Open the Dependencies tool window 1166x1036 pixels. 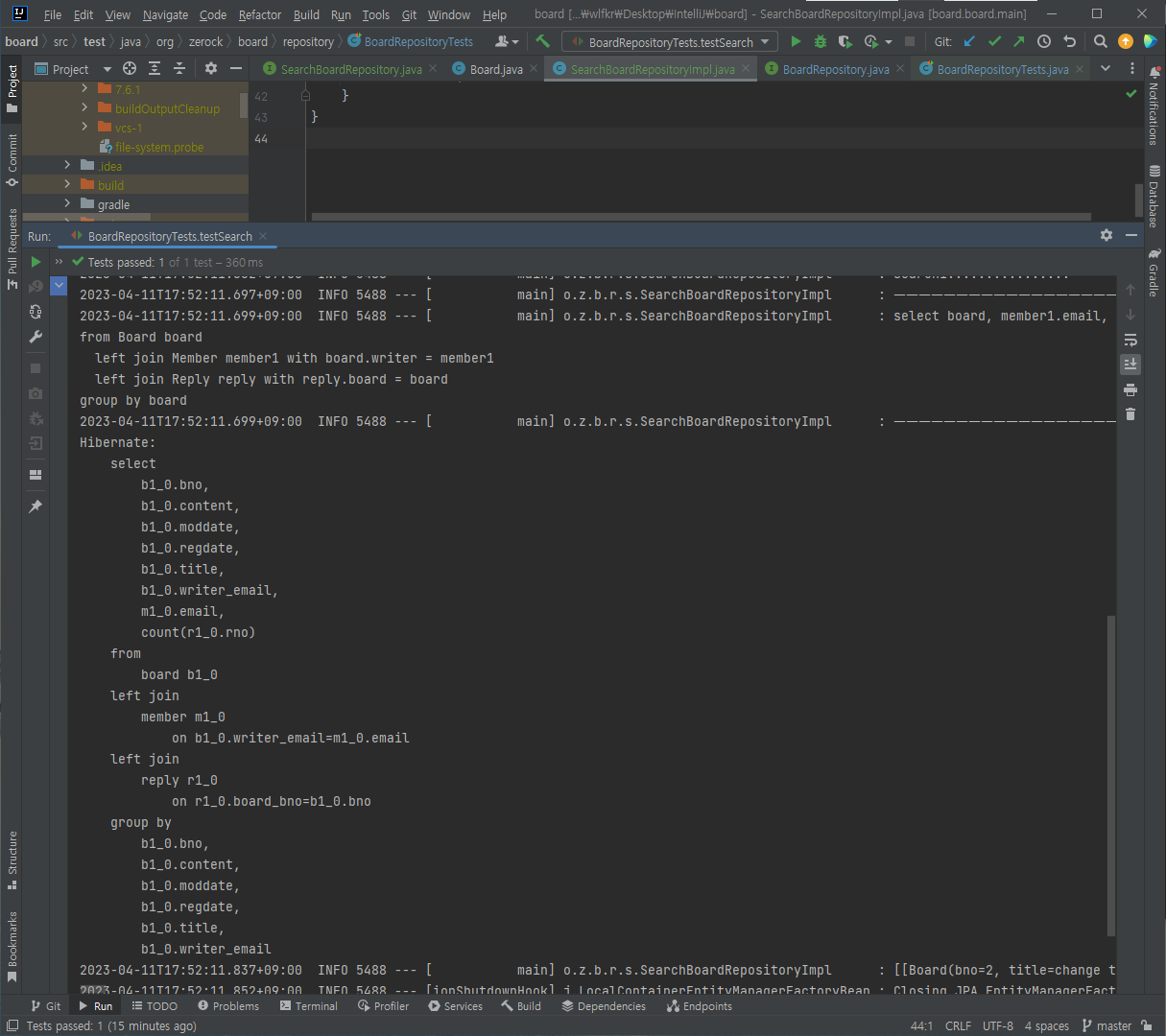[604, 1006]
